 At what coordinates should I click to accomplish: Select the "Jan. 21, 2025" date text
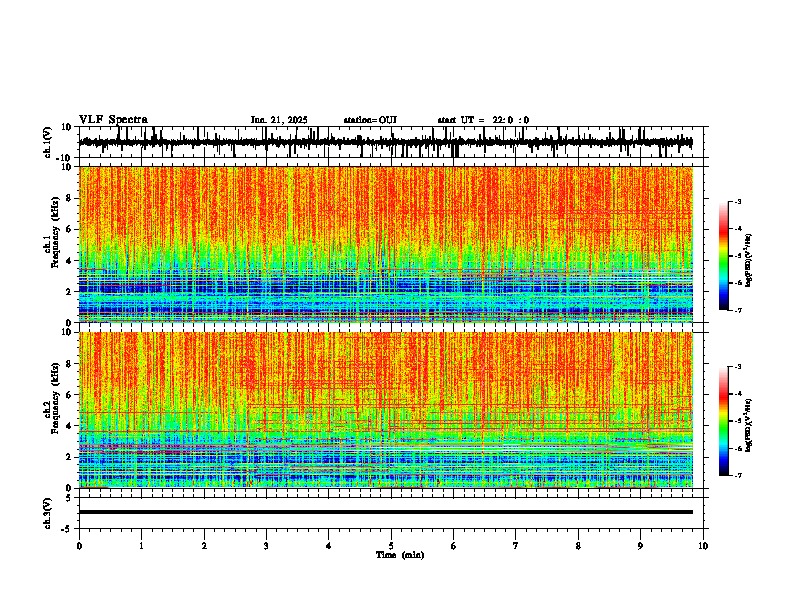279,120
